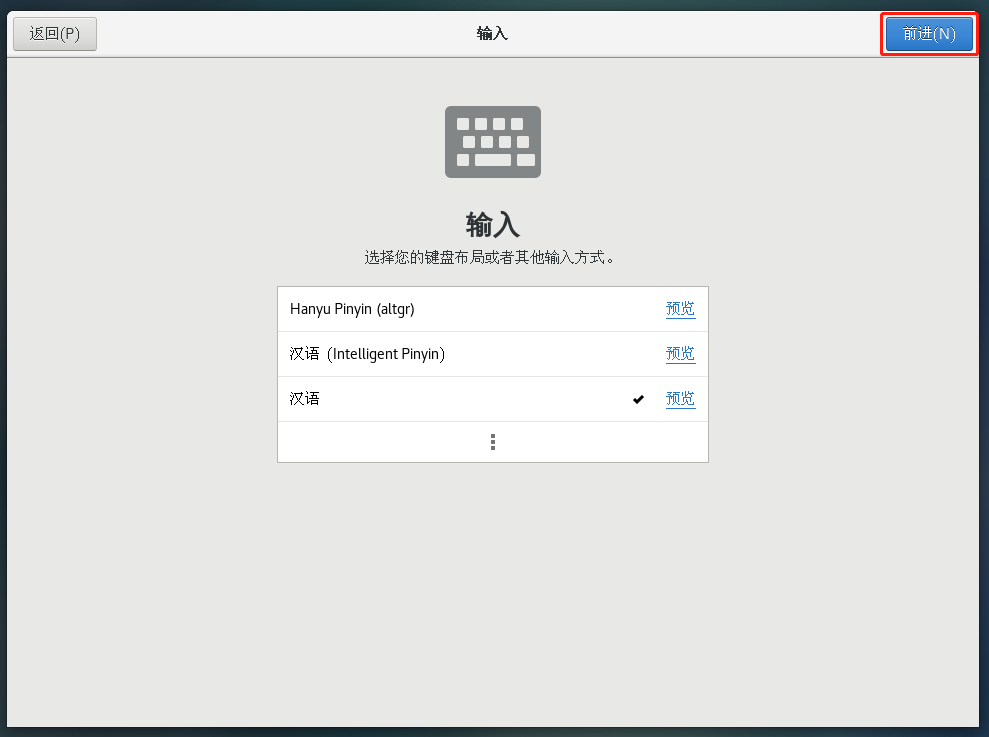
Task: Open 预览 for 汉语 (Intelligent Pinyin)
Action: 680,354
